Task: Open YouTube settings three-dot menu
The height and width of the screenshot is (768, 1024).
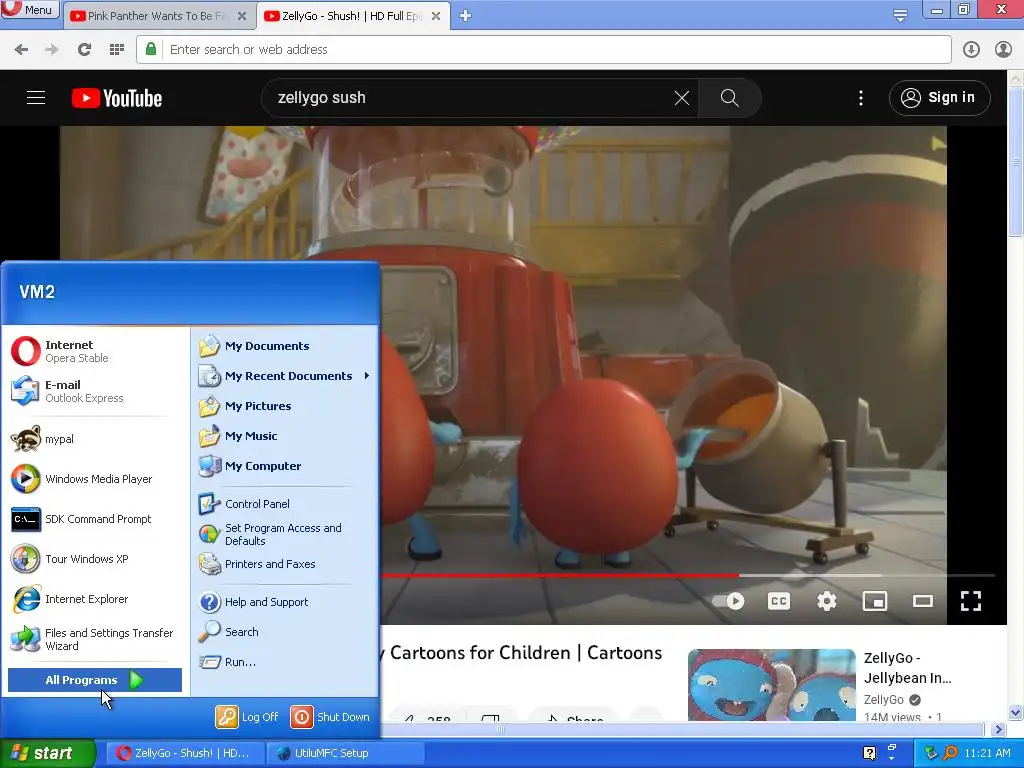Action: coord(861,98)
